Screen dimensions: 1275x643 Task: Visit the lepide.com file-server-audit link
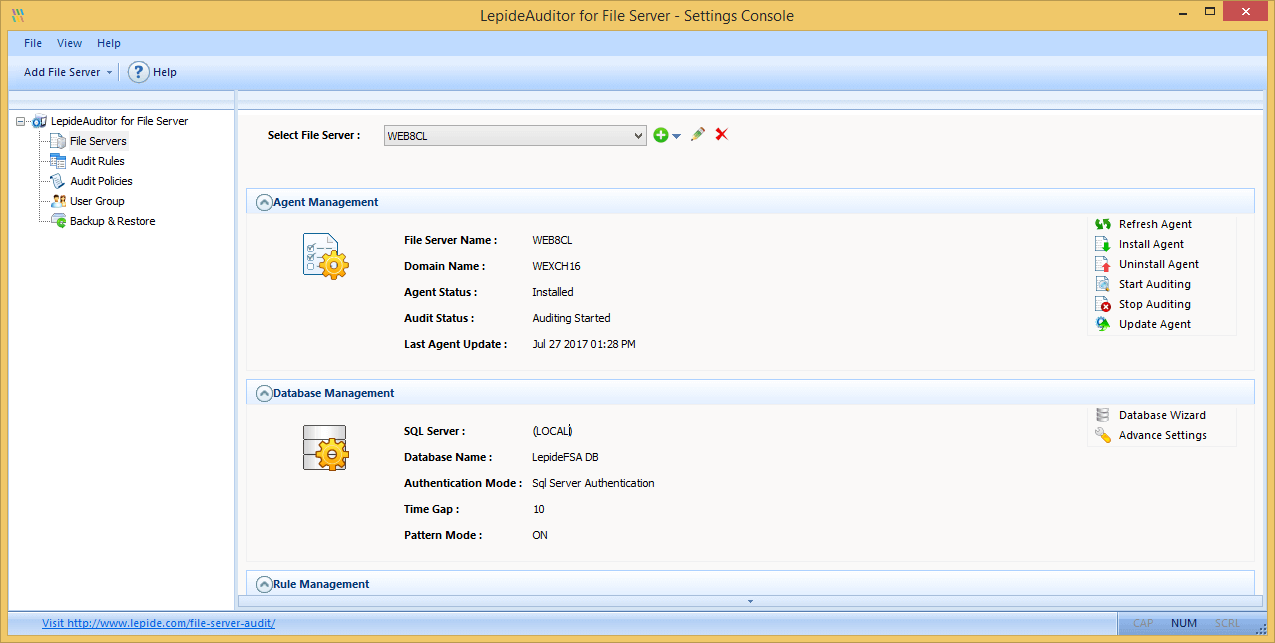pyautogui.click(x=158, y=623)
